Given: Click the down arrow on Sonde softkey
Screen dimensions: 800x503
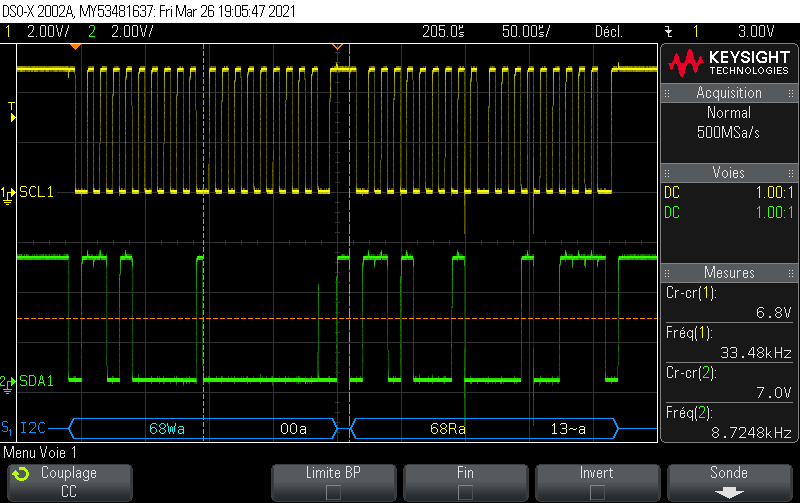Looking at the screenshot, I should pos(729,492).
